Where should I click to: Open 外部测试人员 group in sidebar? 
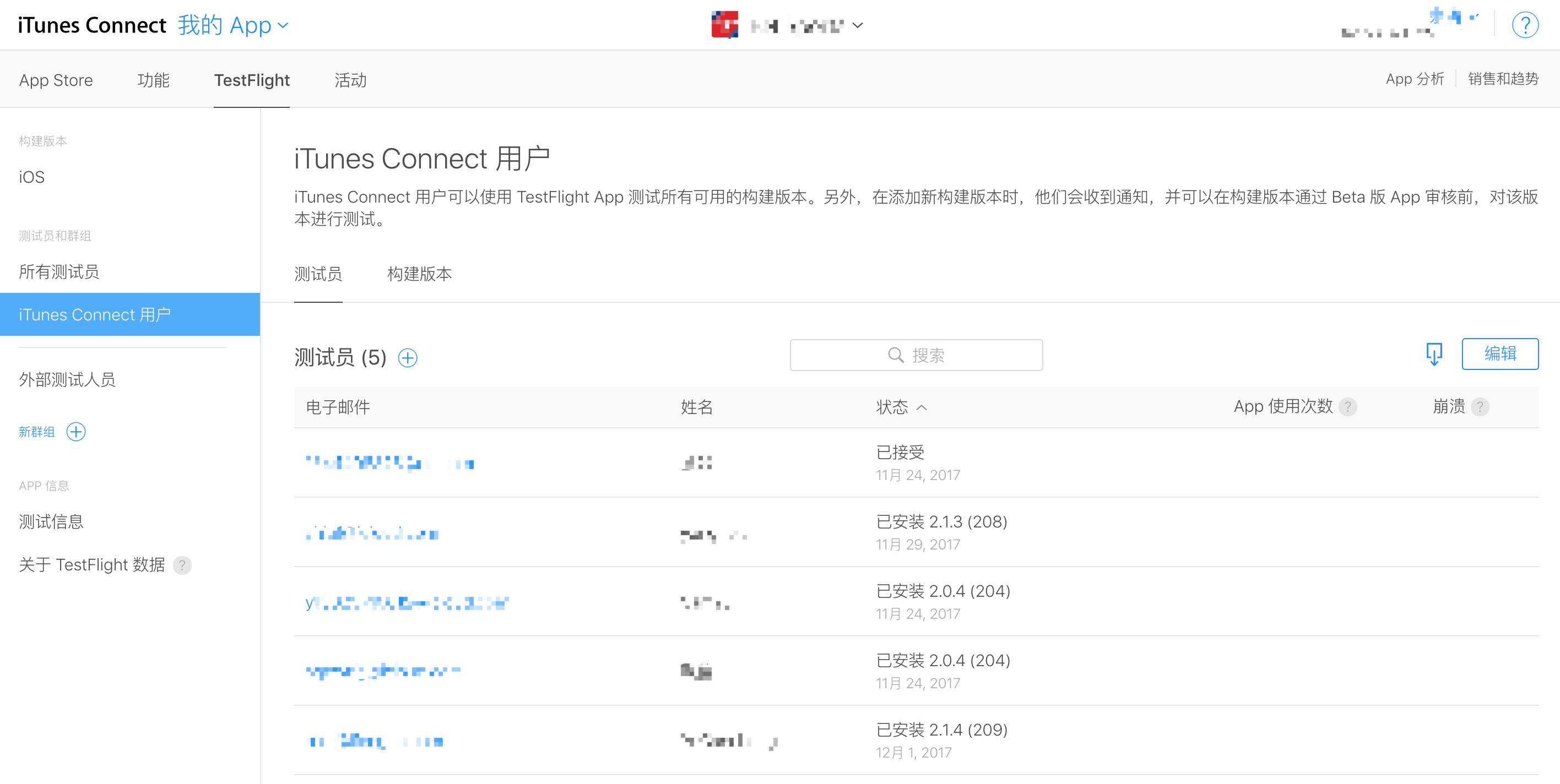[67, 379]
